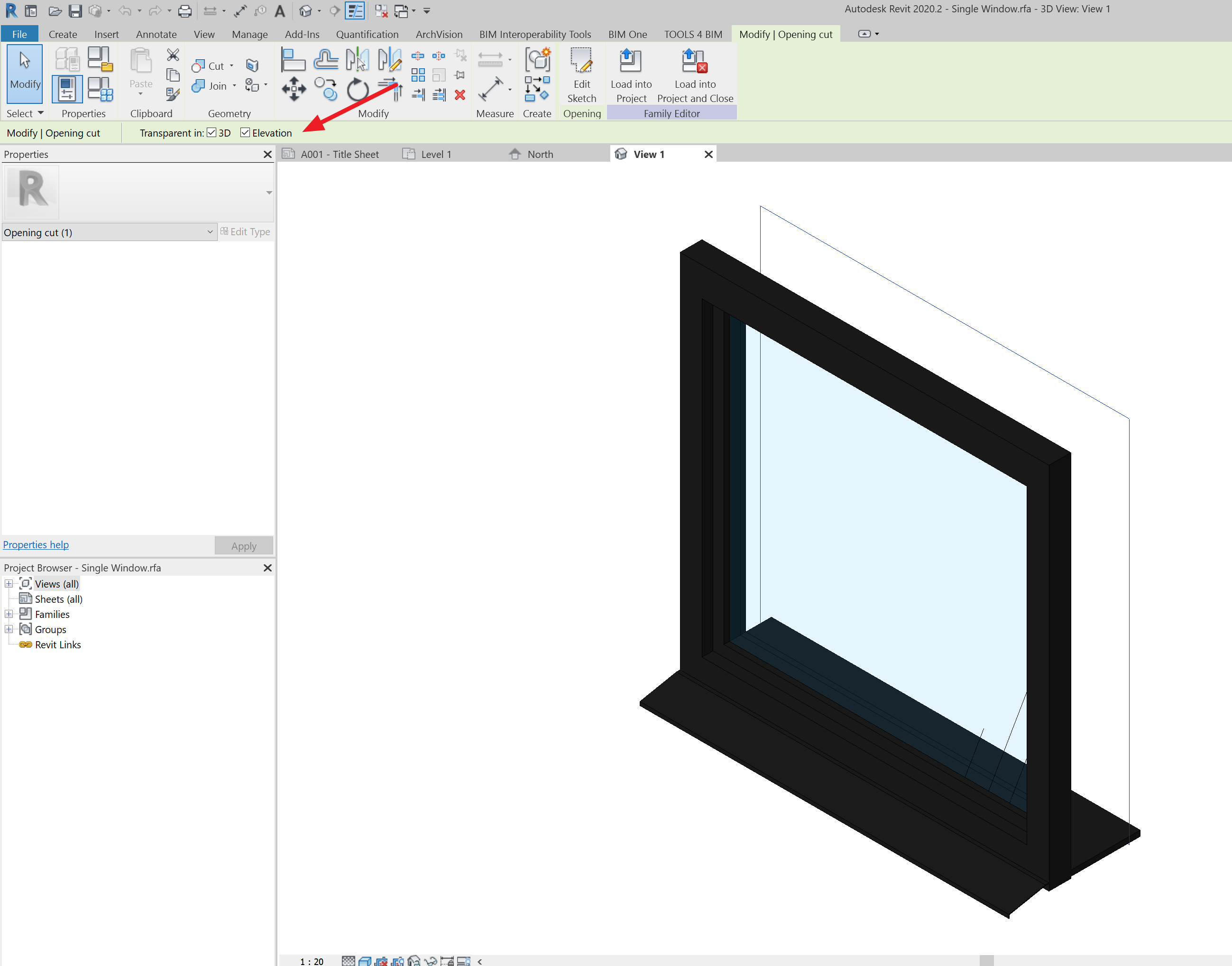The image size is (1232, 966).
Task: Click the Copy tool icon
Action: (326, 89)
